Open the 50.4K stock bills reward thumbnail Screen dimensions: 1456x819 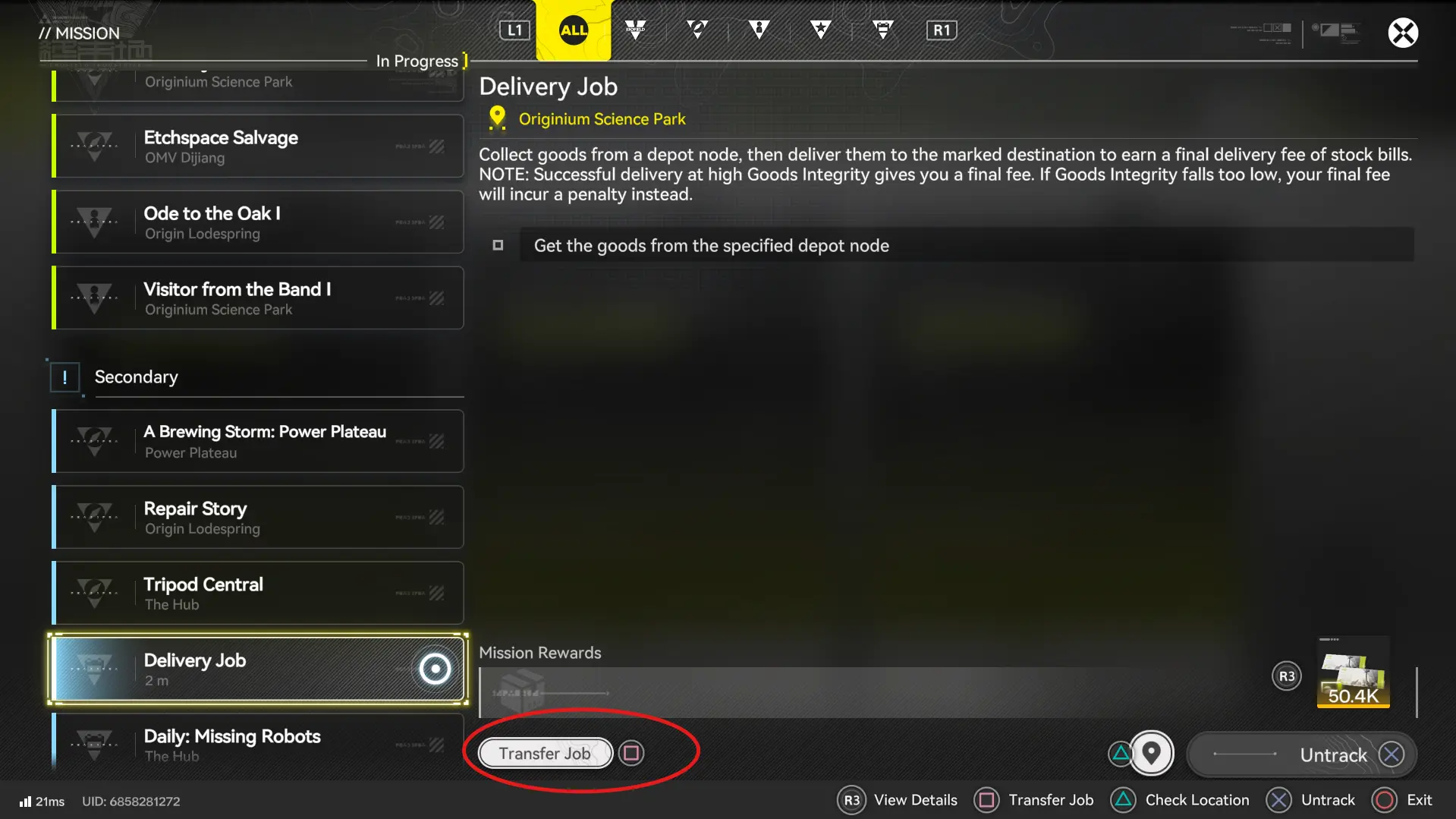pos(1354,673)
